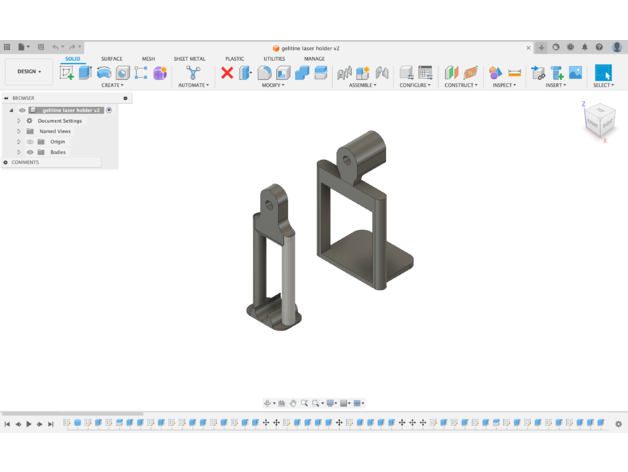
Task: Open the notifications bell icon
Action: click(585, 47)
